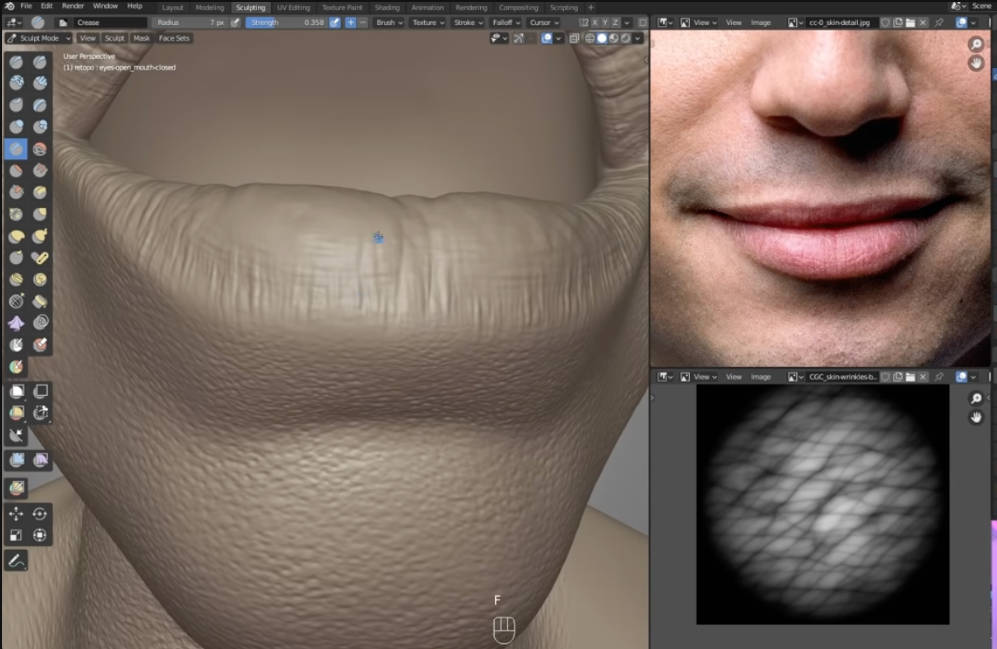Click the Face Sets header button
This screenshot has height=649, width=997.
(174, 38)
